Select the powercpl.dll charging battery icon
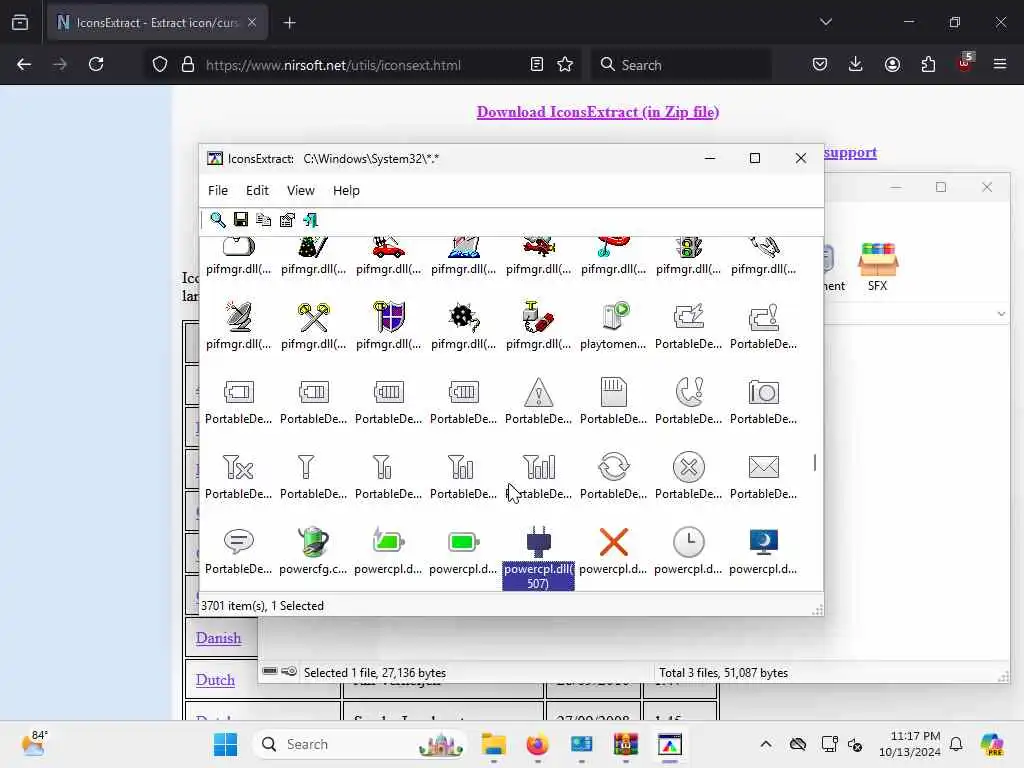This screenshot has height=768, width=1024. click(x=389, y=541)
